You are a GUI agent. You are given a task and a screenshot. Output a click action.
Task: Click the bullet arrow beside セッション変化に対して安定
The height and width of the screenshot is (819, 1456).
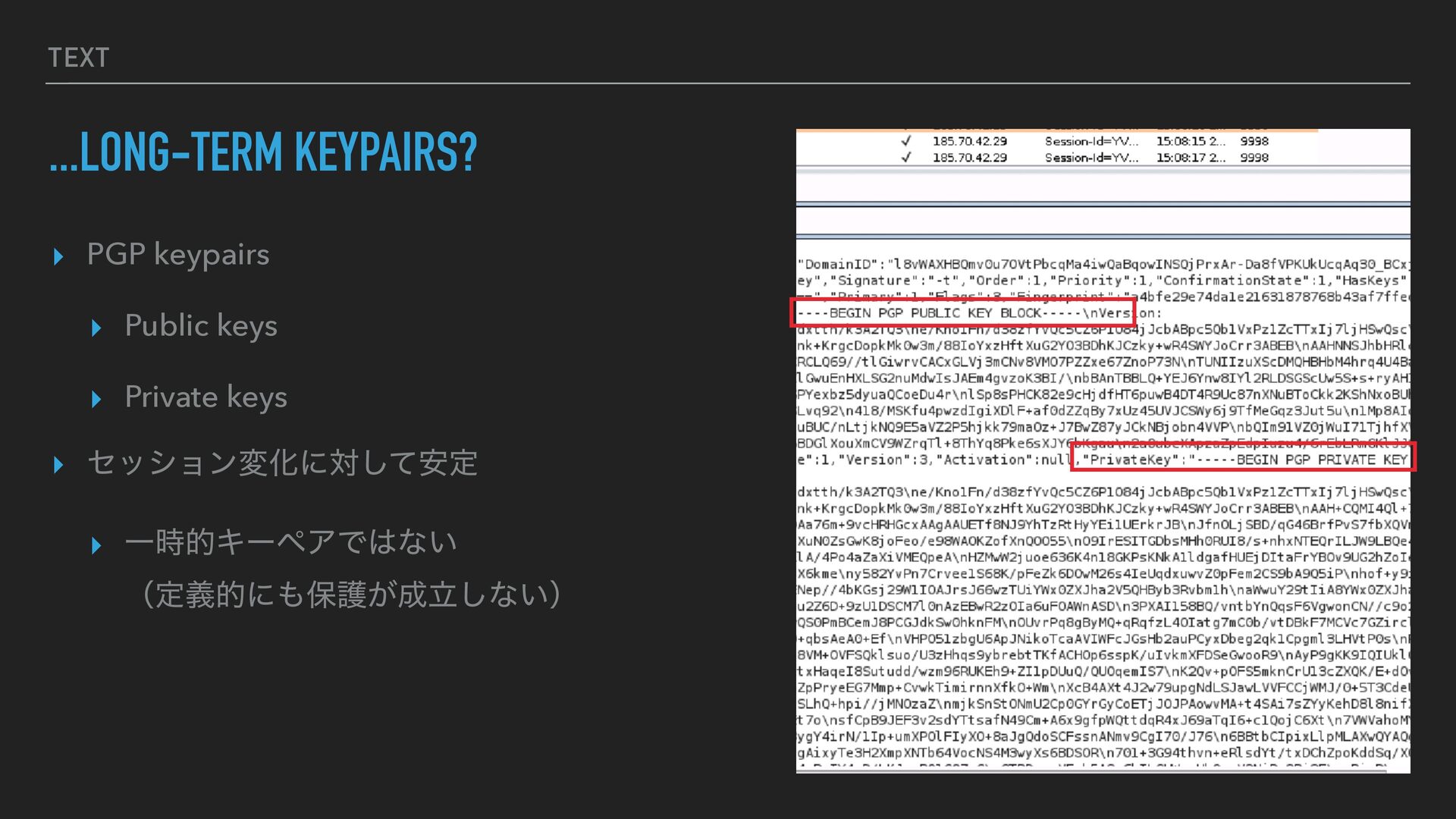58,465
